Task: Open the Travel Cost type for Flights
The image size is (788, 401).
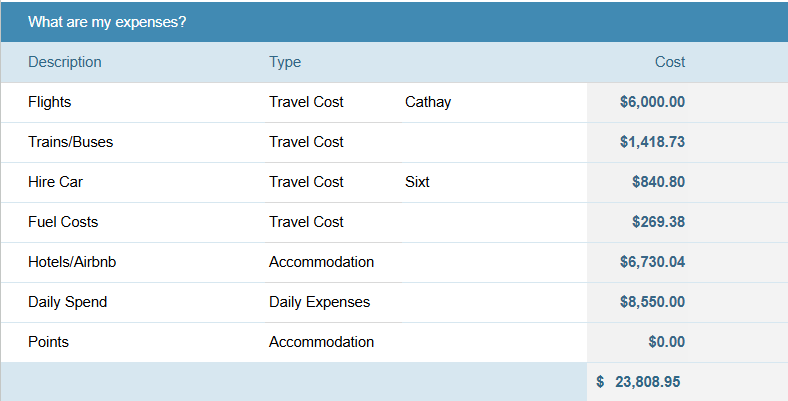Action: pyautogui.click(x=333, y=102)
